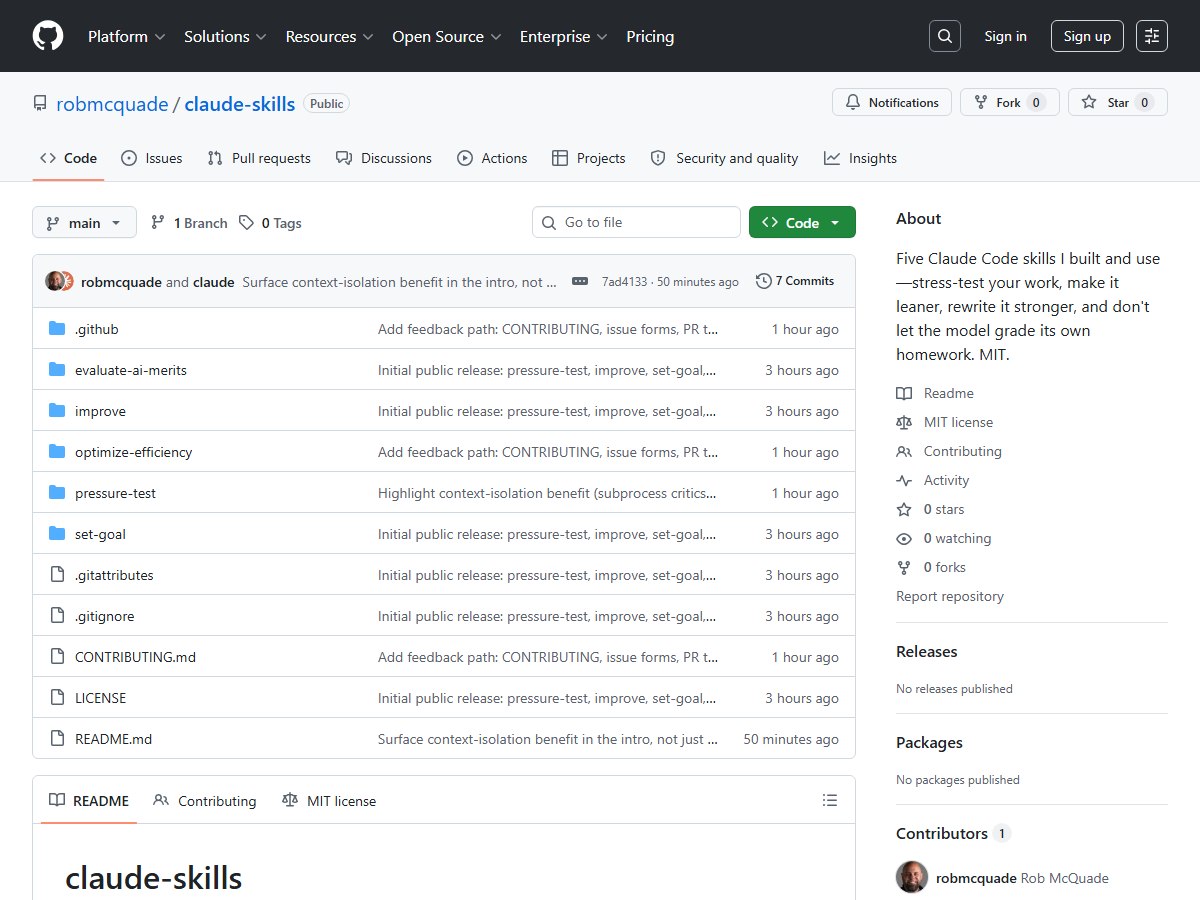Open the .github folder icon
Image resolution: width=1200 pixels, height=900 pixels.
(57, 329)
